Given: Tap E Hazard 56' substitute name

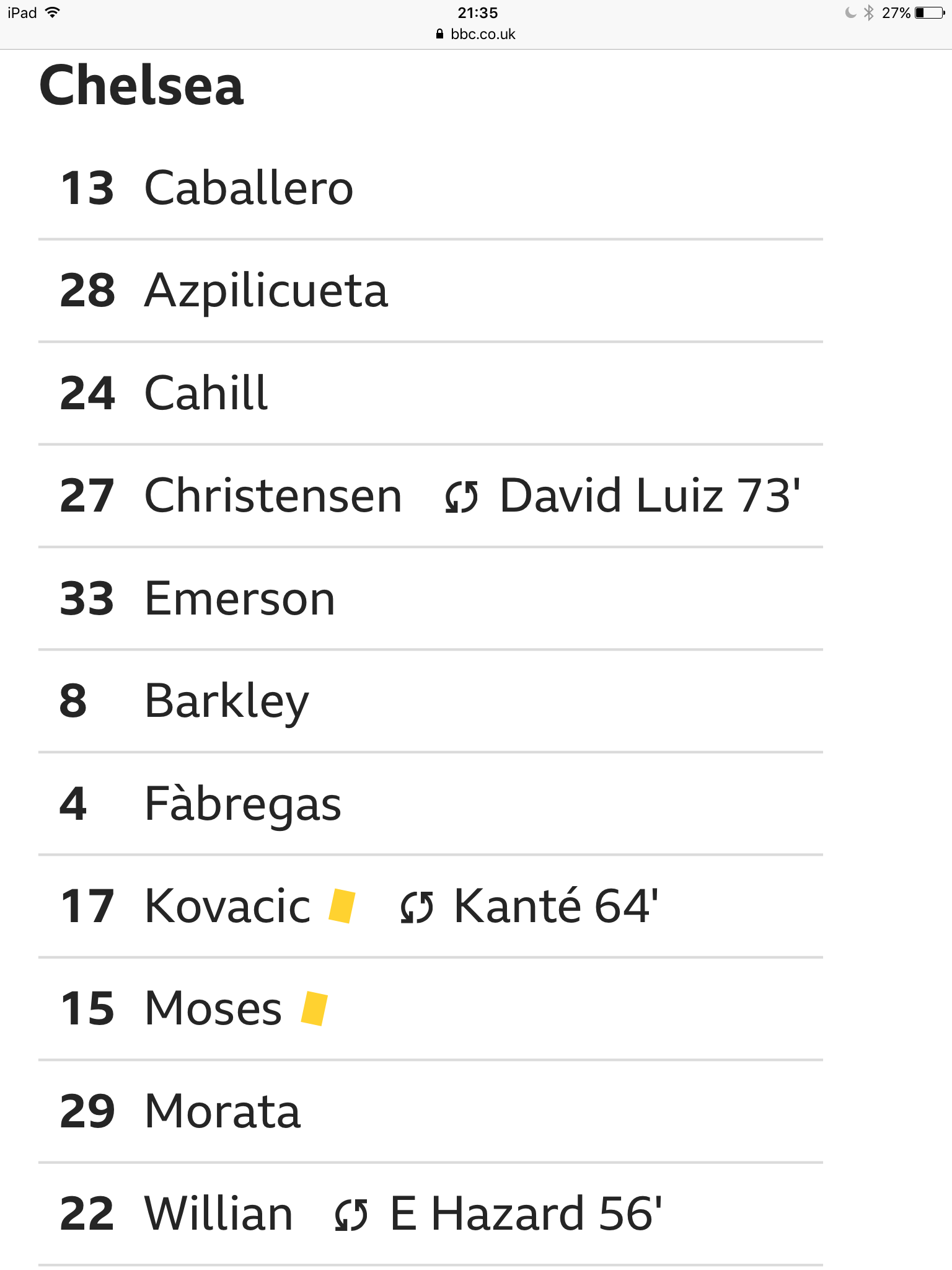Looking at the screenshot, I should click(526, 1213).
